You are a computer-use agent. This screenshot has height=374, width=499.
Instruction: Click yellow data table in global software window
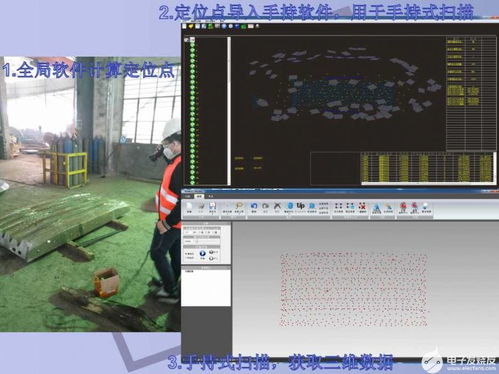click(428, 167)
